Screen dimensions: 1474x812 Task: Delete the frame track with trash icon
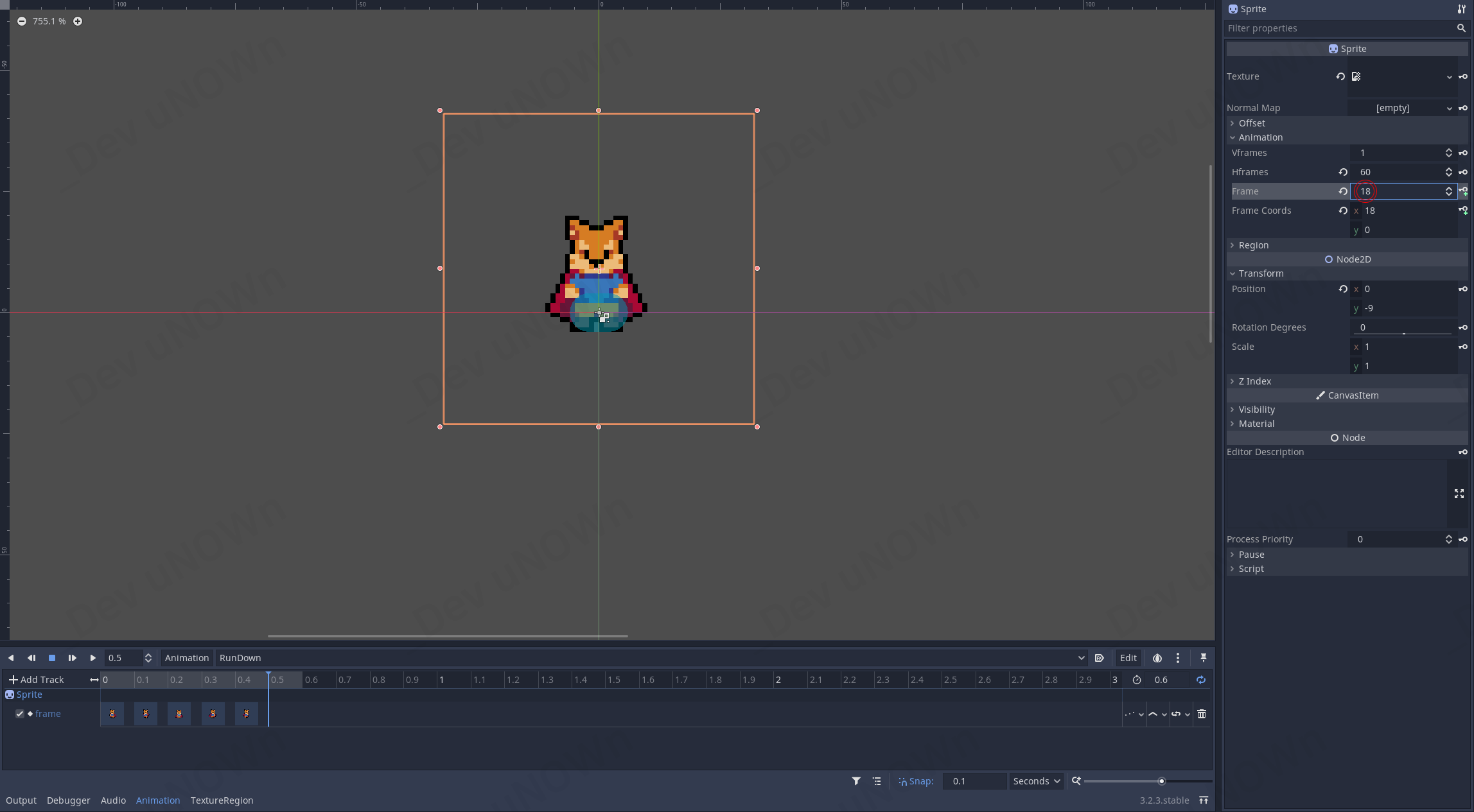coord(1202,714)
